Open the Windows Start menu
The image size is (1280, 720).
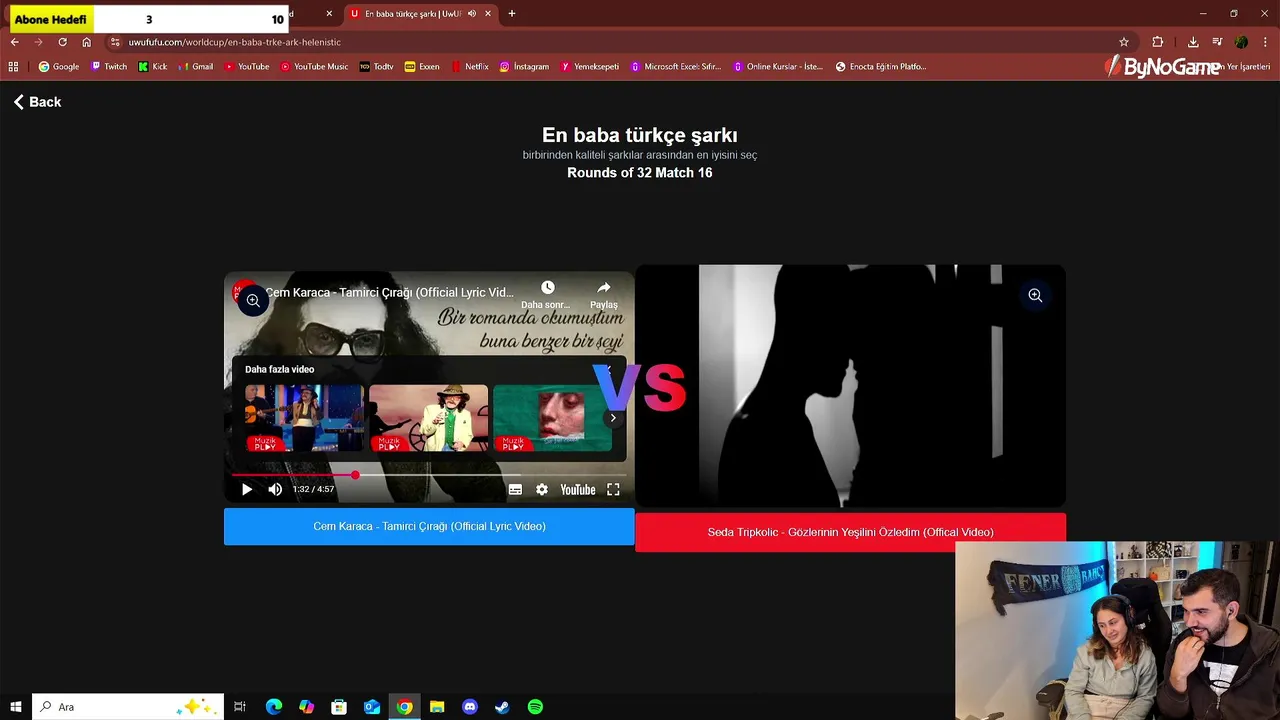(x=15, y=707)
